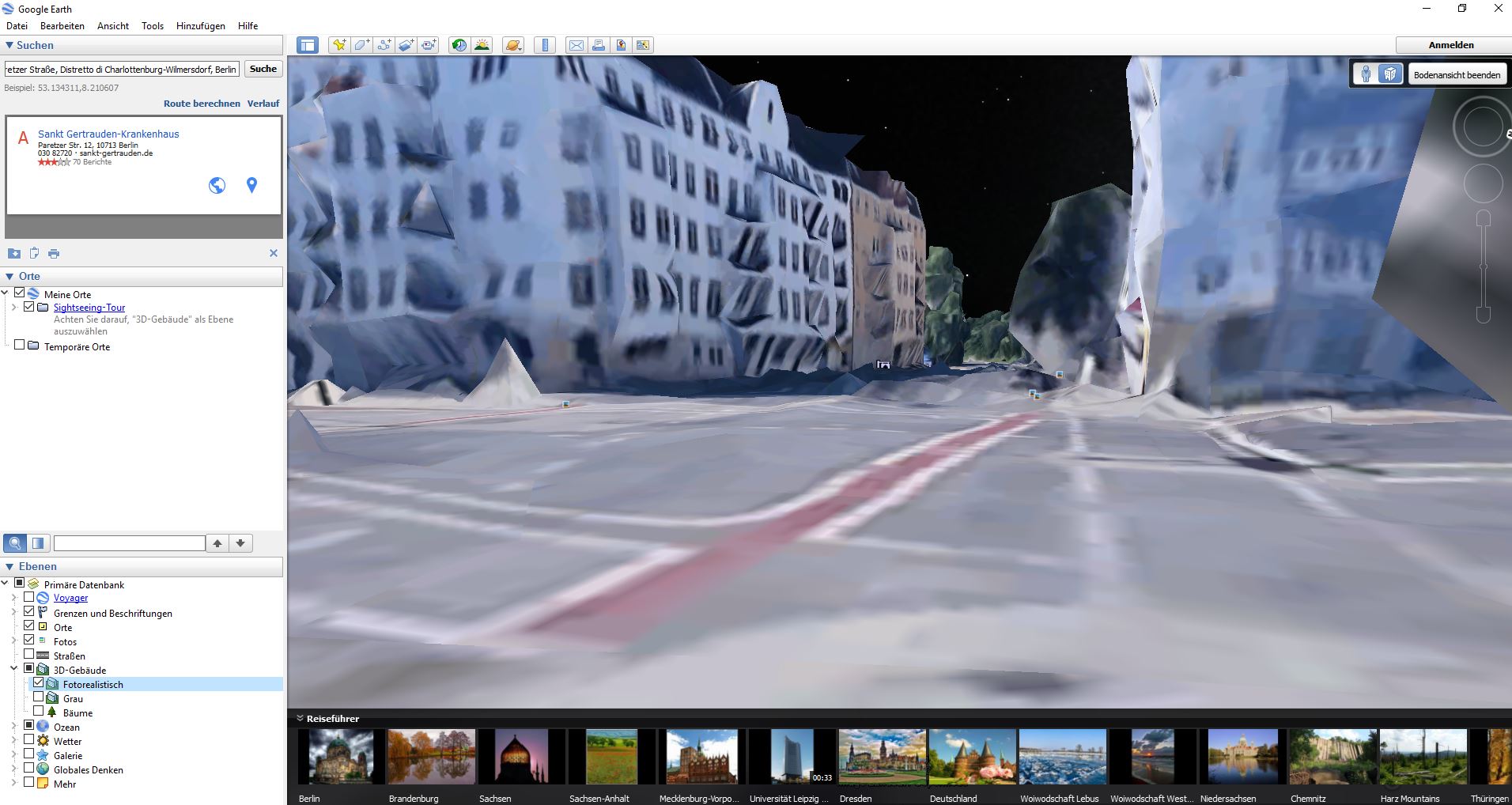Viewport: 1512px width, 805px height.
Task: Open the Hilfe menu
Action: point(248,26)
